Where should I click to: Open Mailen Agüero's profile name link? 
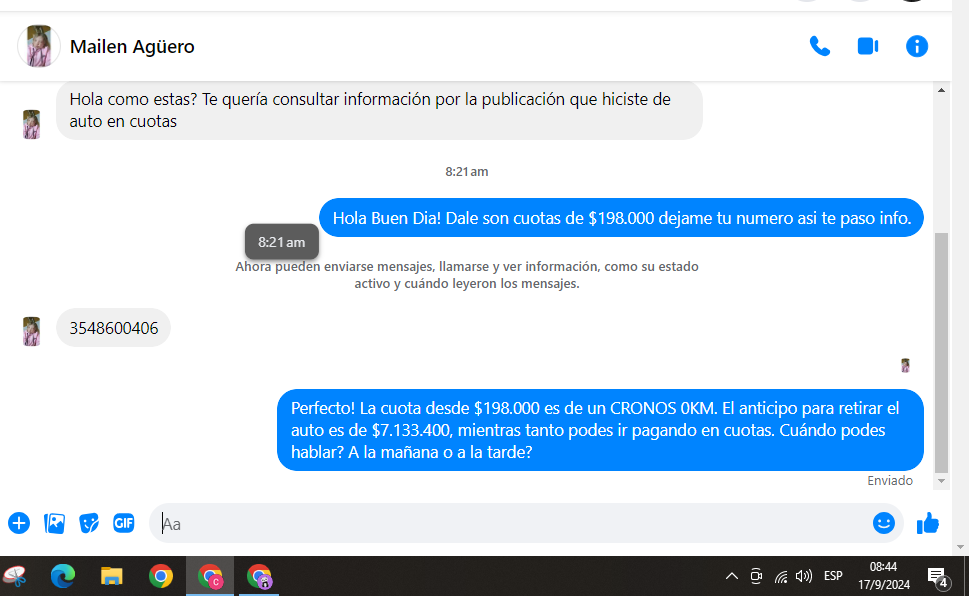tap(132, 47)
